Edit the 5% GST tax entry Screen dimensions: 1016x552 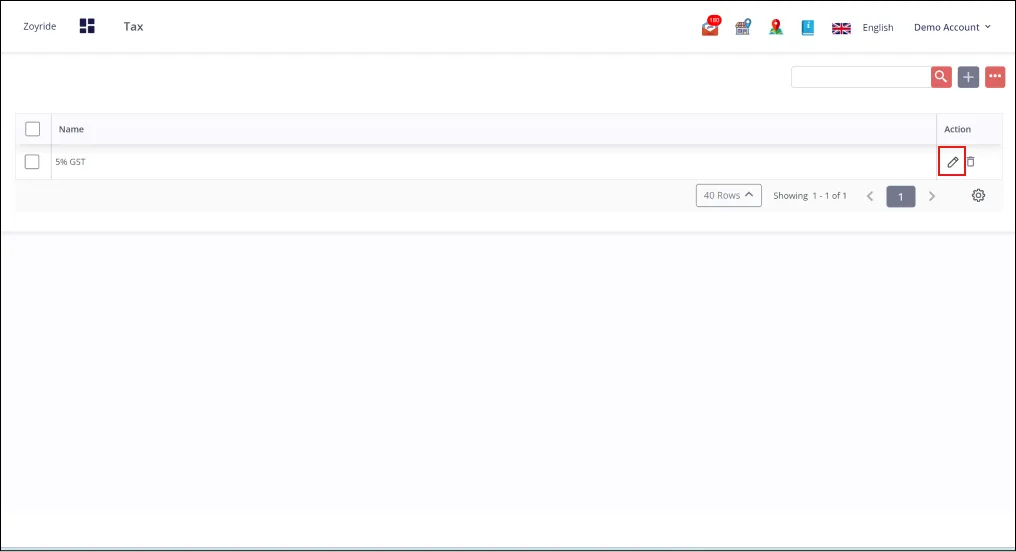tap(952, 162)
